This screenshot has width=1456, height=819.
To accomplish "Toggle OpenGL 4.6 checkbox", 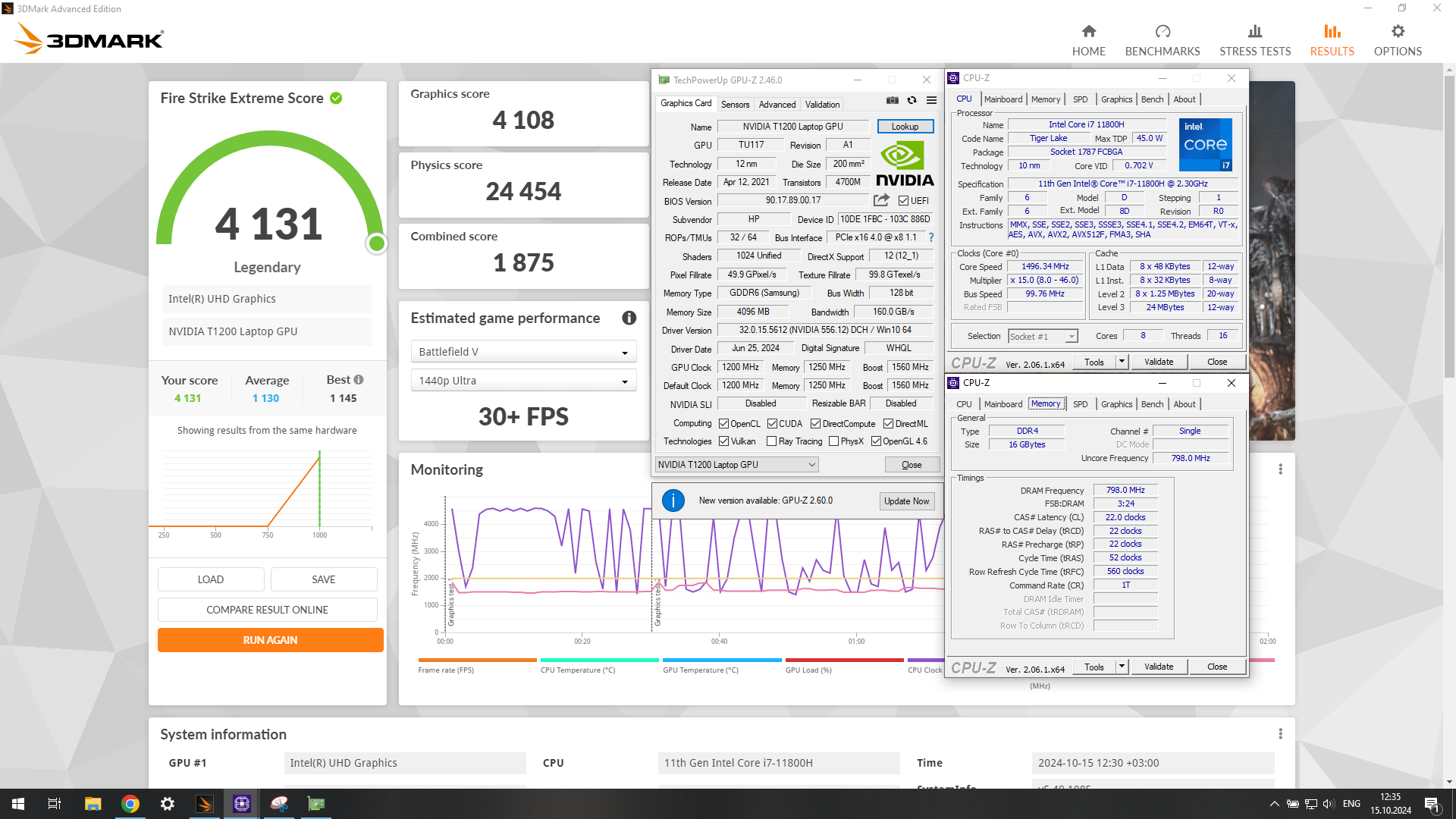I will 876,441.
